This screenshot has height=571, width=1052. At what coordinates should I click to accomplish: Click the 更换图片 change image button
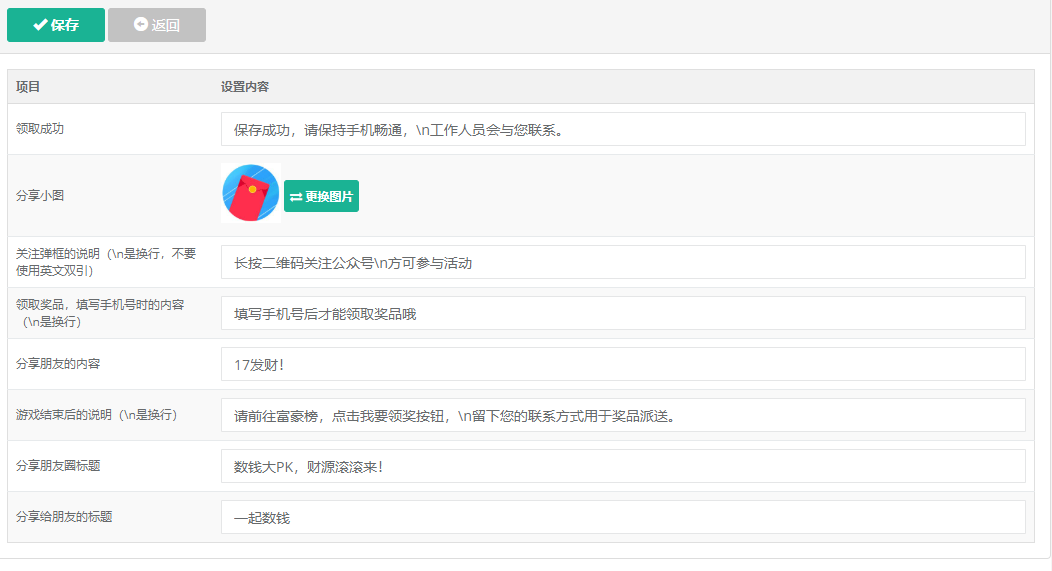point(321,196)
